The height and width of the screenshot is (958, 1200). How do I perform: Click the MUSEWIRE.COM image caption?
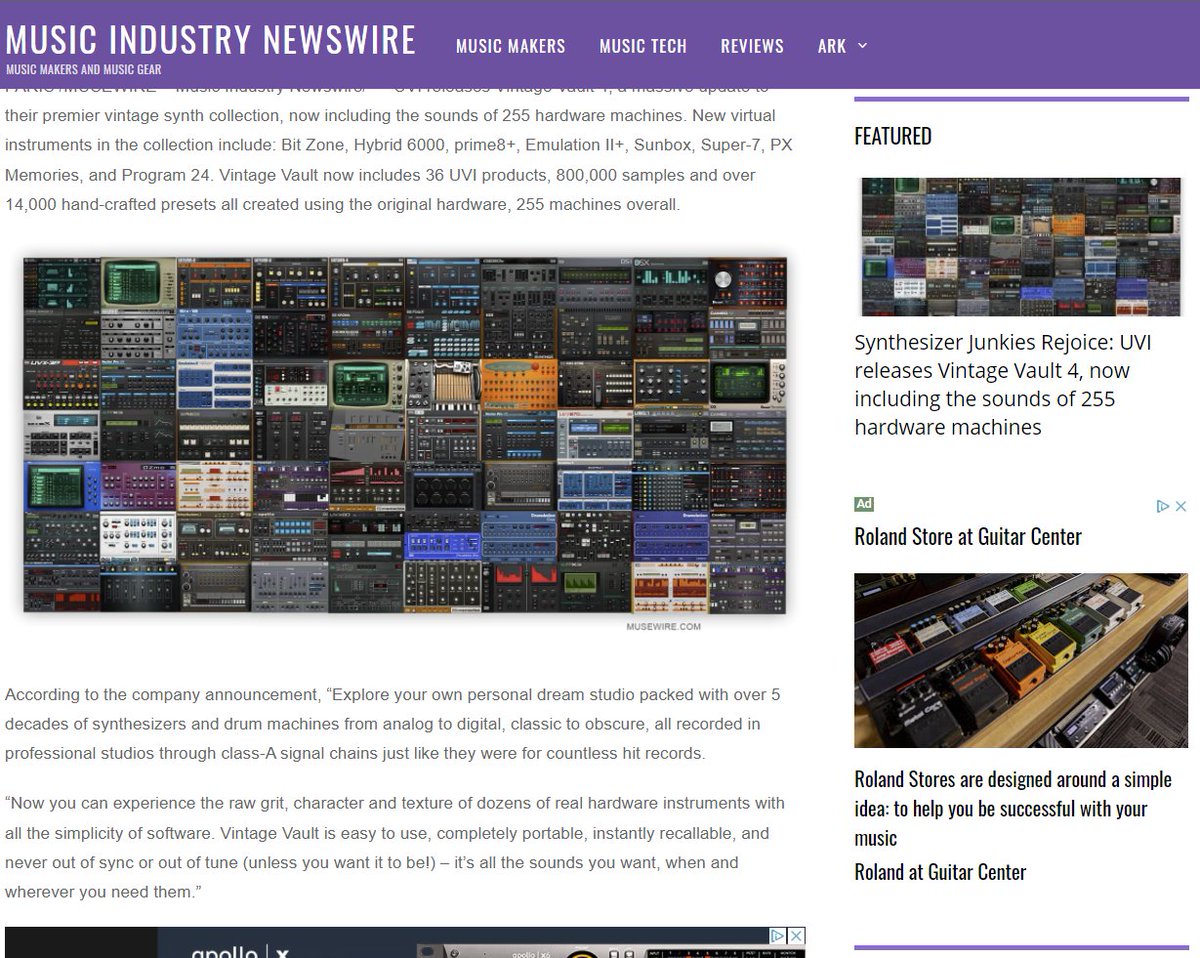point(664,627)
